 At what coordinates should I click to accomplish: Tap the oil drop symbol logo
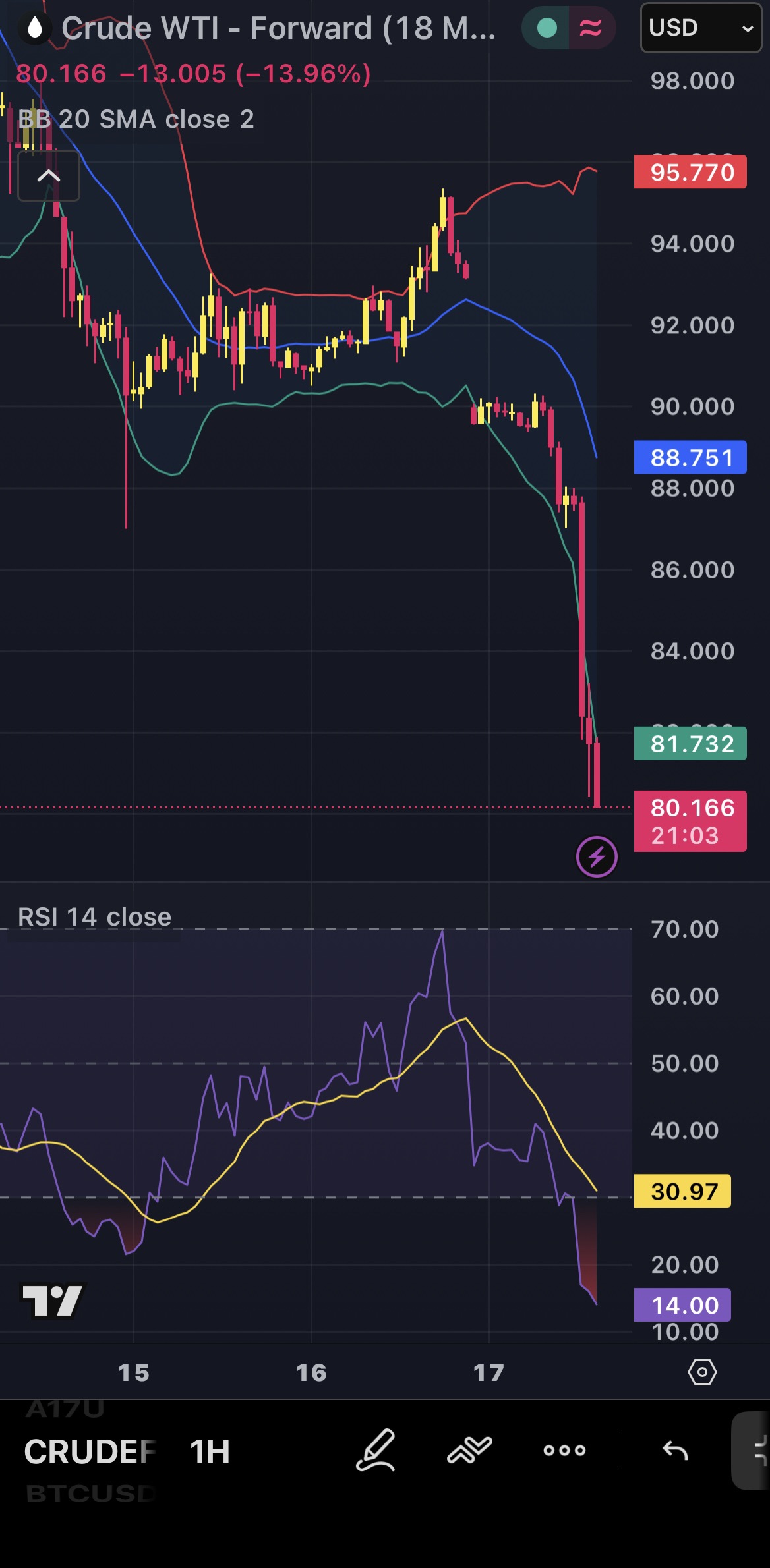click(x=35, y=28)
